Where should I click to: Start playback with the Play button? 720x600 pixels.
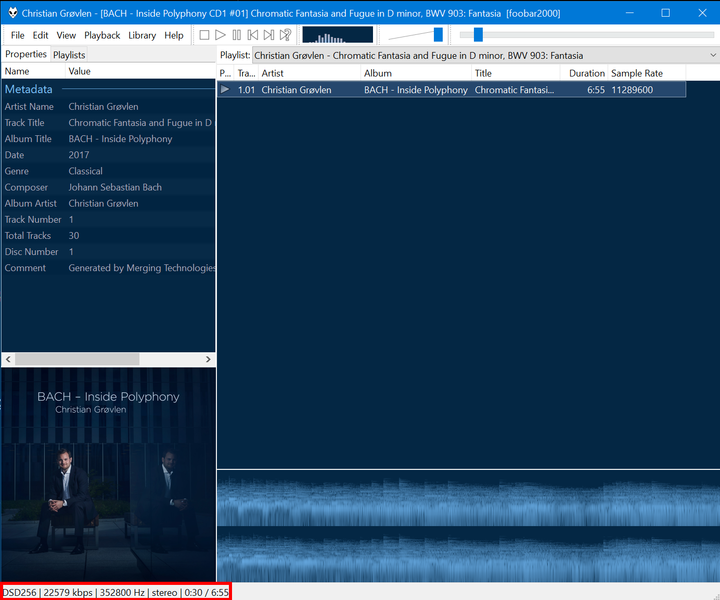pyautogui.click(x=220, y=35)
